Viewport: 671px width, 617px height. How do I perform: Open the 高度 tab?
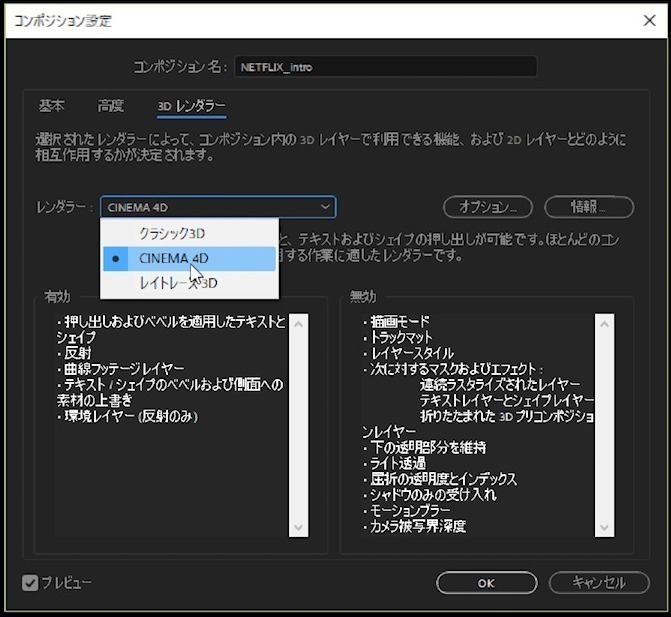coord(111,106)
